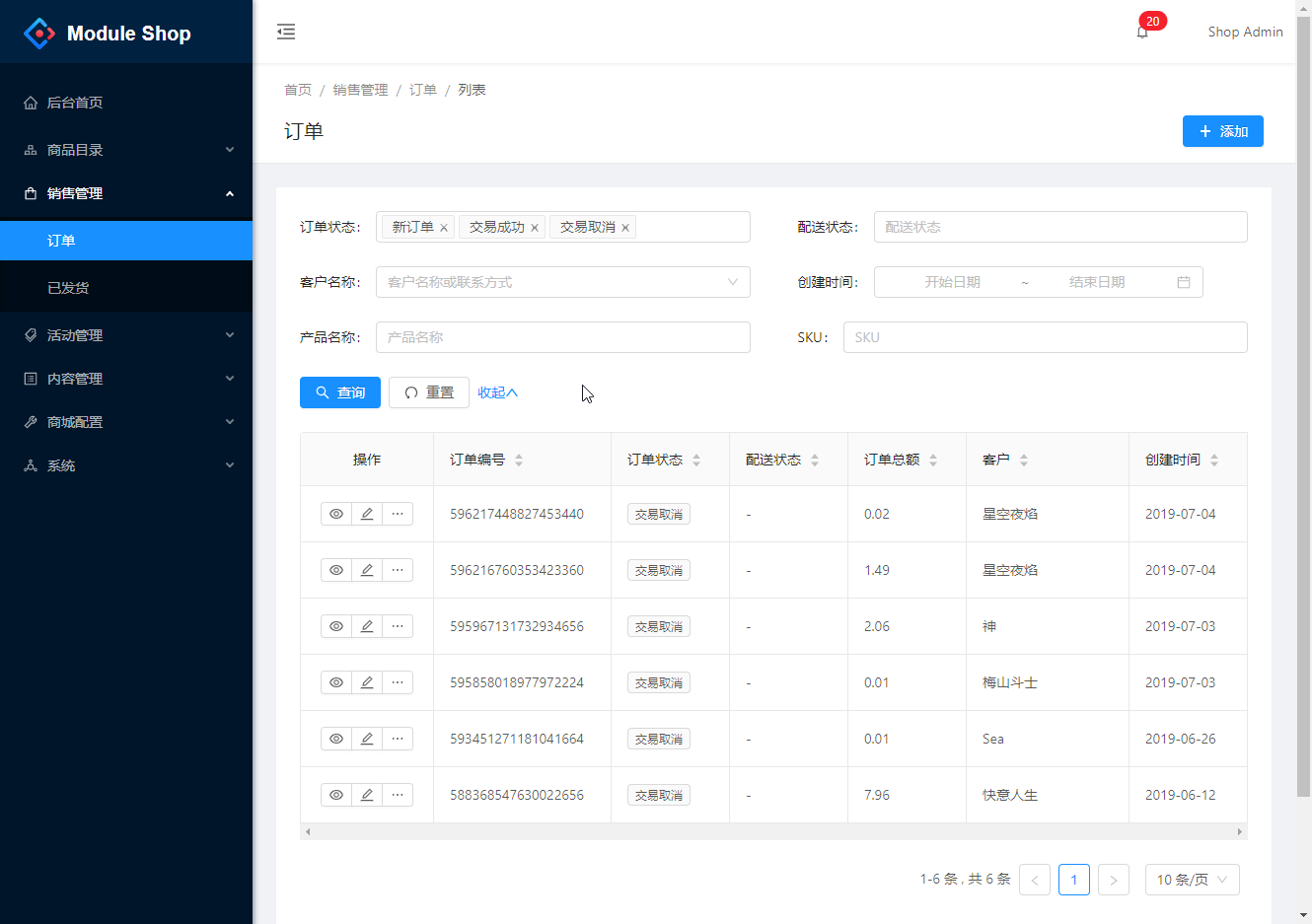Expand the 商品目录 sidebar menu
The width and height of the screenshot is (1312, 924).
click(126, 150)
